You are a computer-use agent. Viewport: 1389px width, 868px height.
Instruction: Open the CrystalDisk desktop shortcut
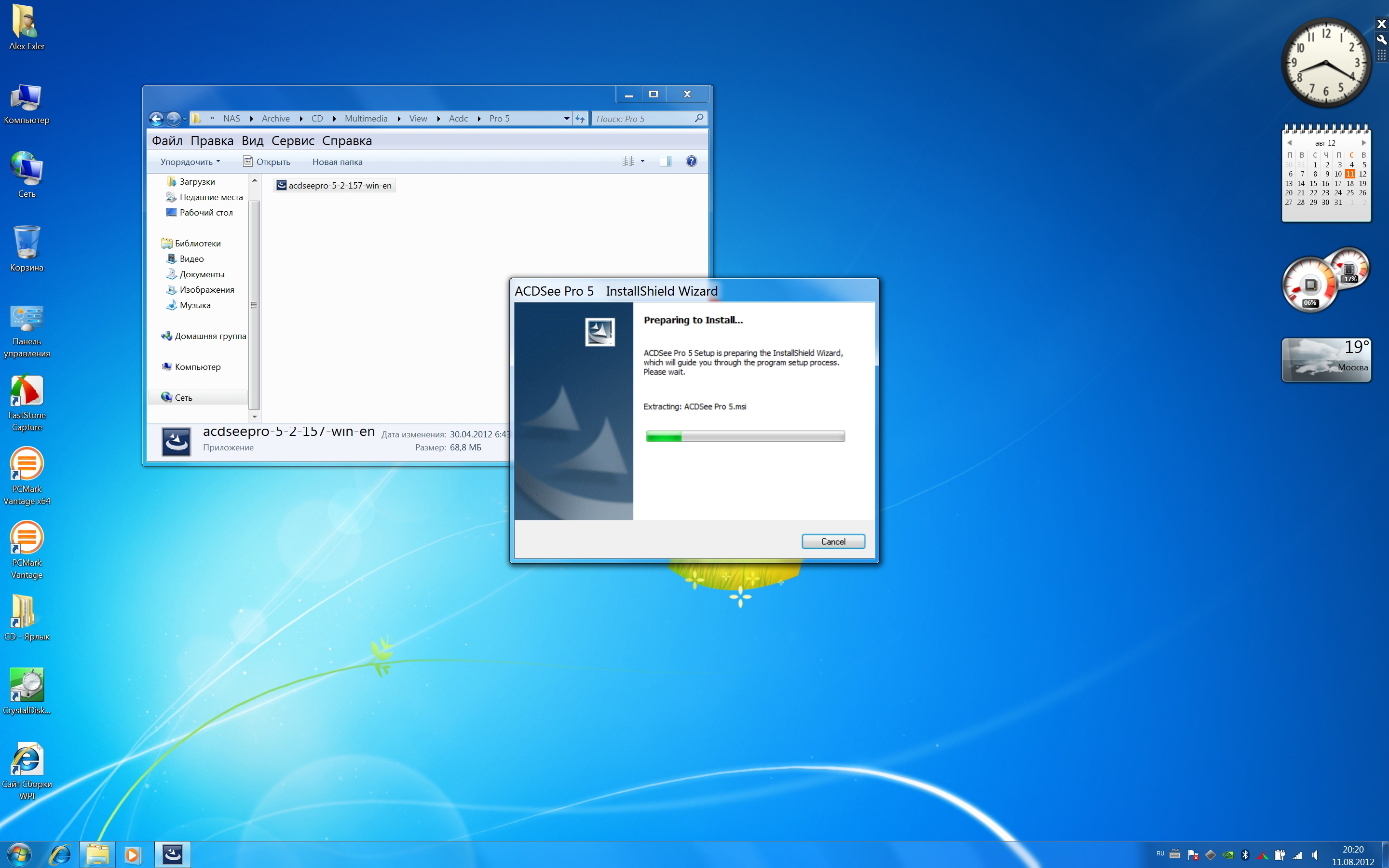click(27, 686)
